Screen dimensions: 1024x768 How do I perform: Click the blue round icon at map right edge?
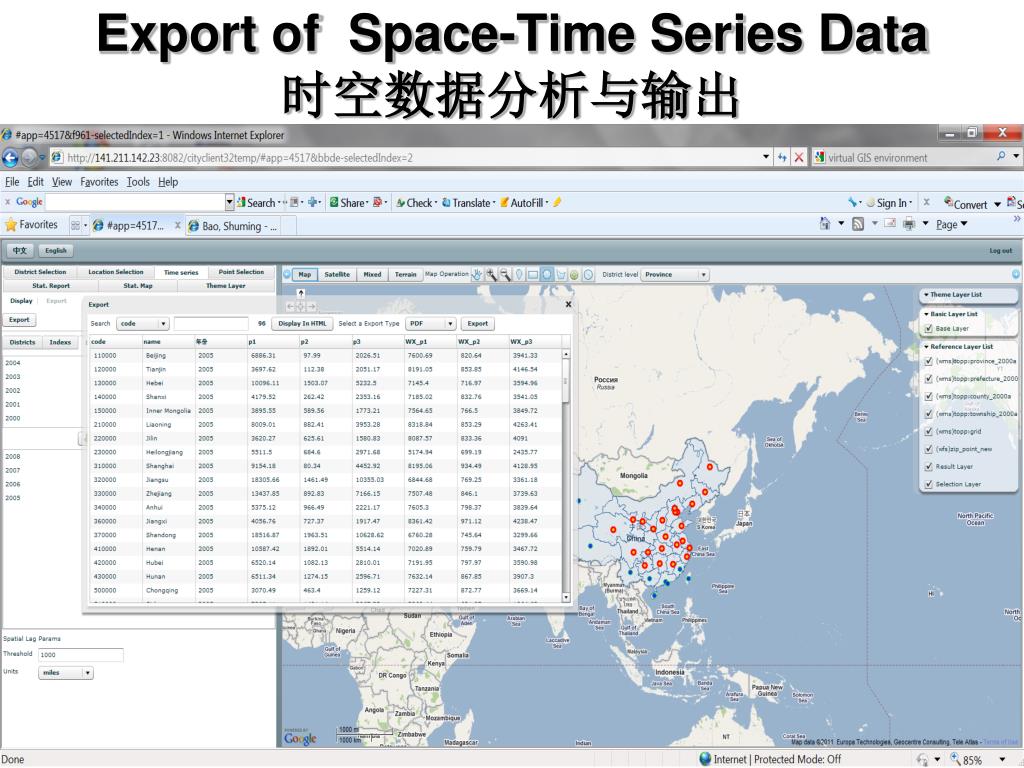1016,274
